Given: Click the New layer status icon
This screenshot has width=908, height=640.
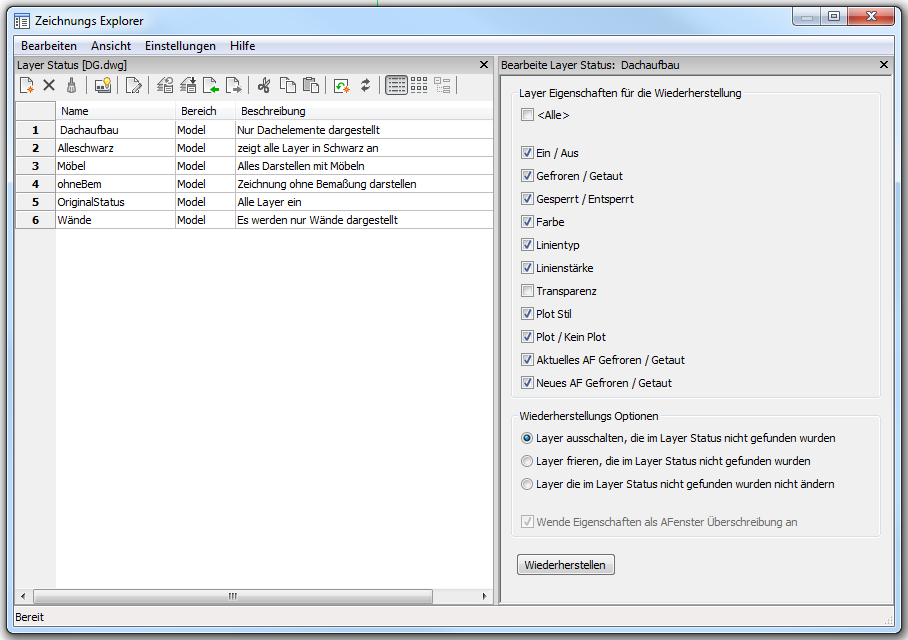Looking at the screenshot, I should (27, 86).
